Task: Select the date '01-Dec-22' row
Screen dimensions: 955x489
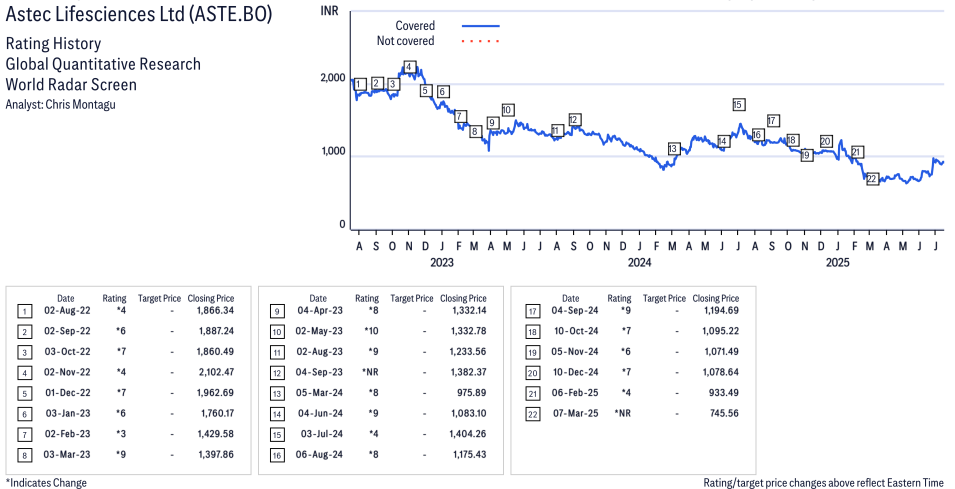Action: pos(67,393)
